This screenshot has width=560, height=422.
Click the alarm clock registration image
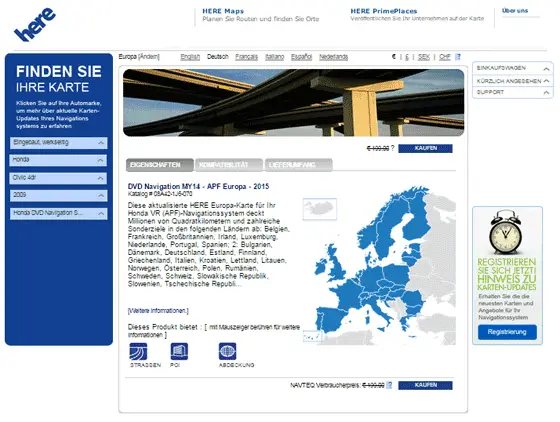coord(506,232)
